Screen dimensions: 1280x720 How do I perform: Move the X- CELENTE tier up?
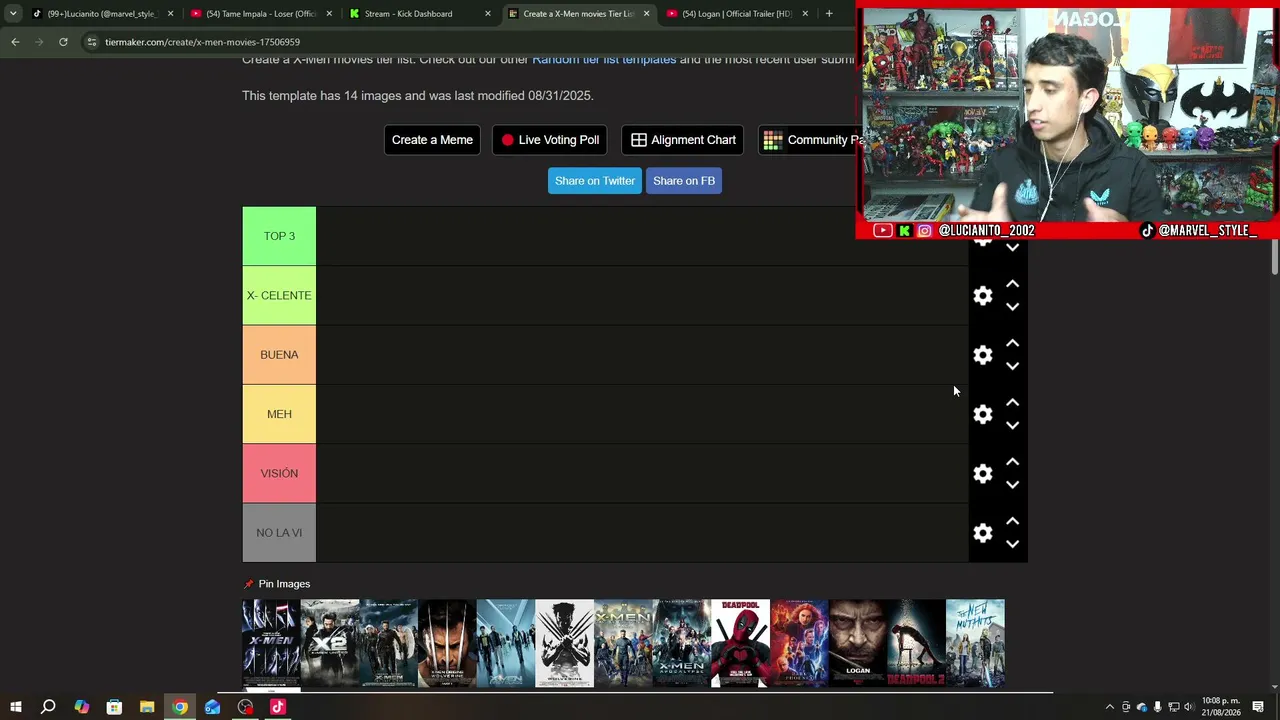point(1012,284)
